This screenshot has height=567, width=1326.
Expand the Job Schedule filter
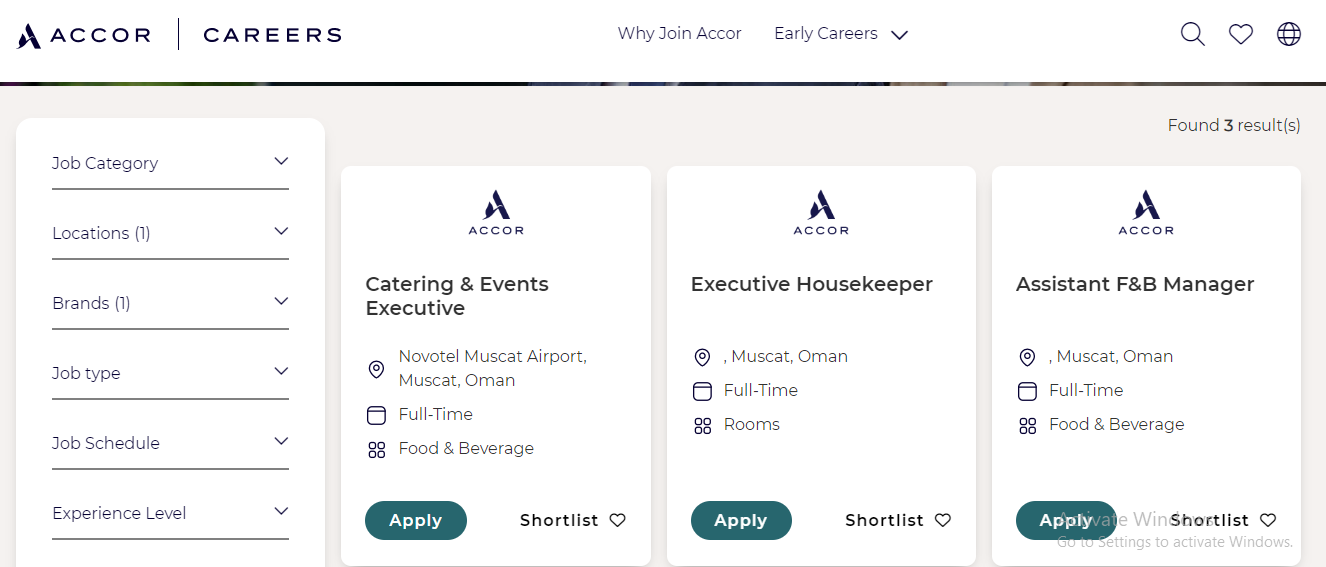pos(170,443)
